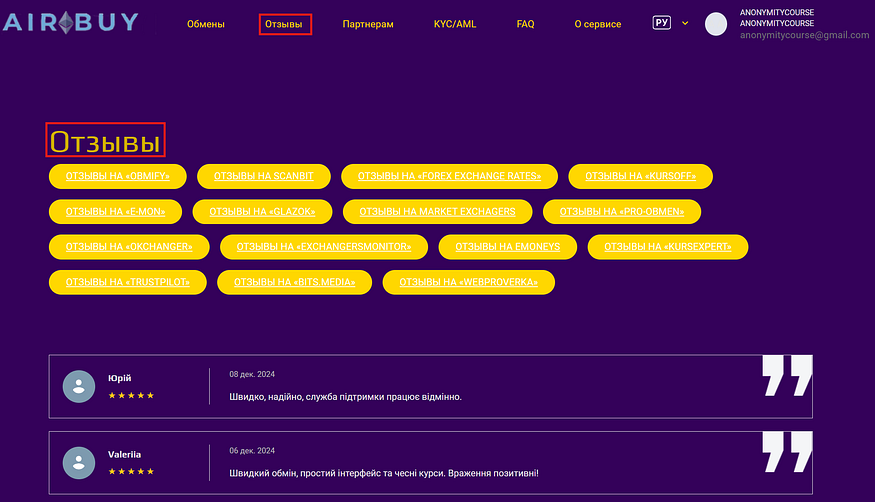Open reviews on «WEBPROVERKA»
Viewport: 875px width, 502px height.
coord(469,282)
